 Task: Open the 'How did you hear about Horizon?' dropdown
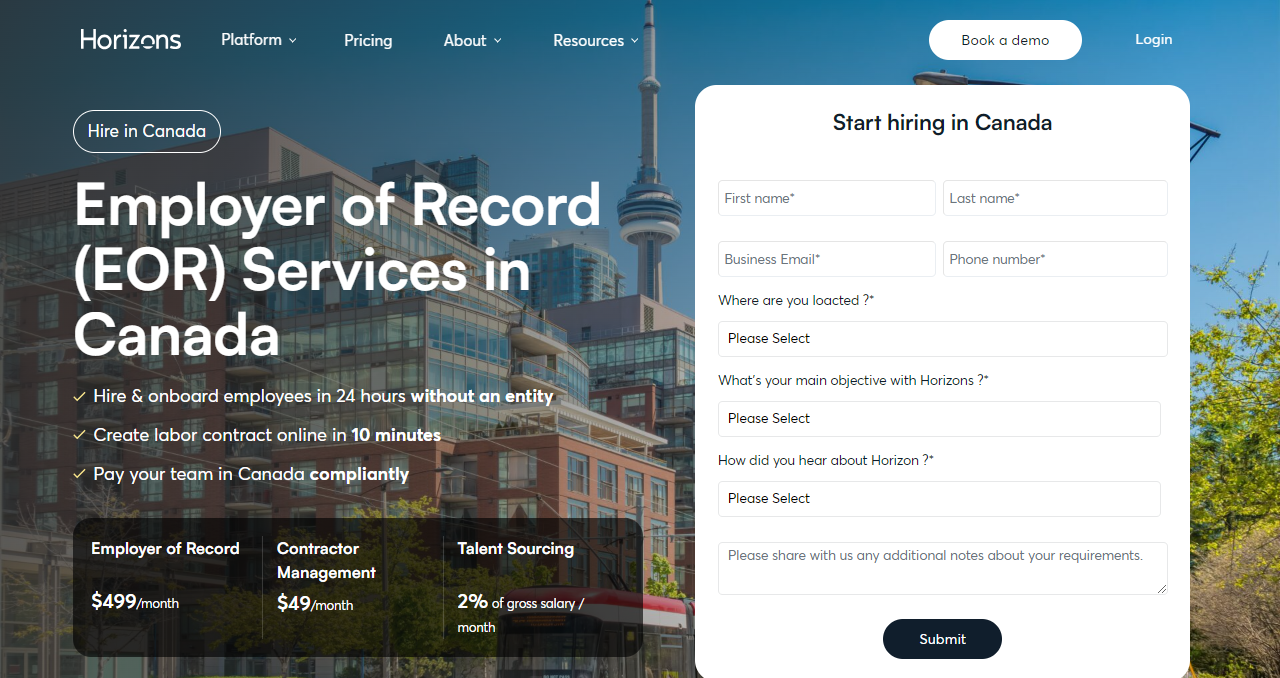[939, 498]
